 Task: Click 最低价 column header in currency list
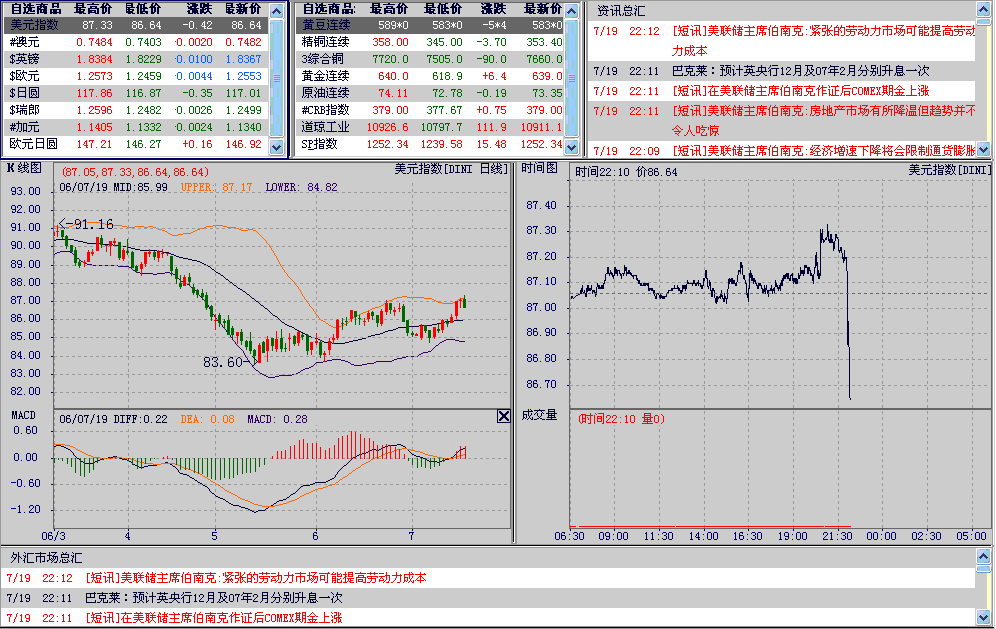tap(143, 9)
